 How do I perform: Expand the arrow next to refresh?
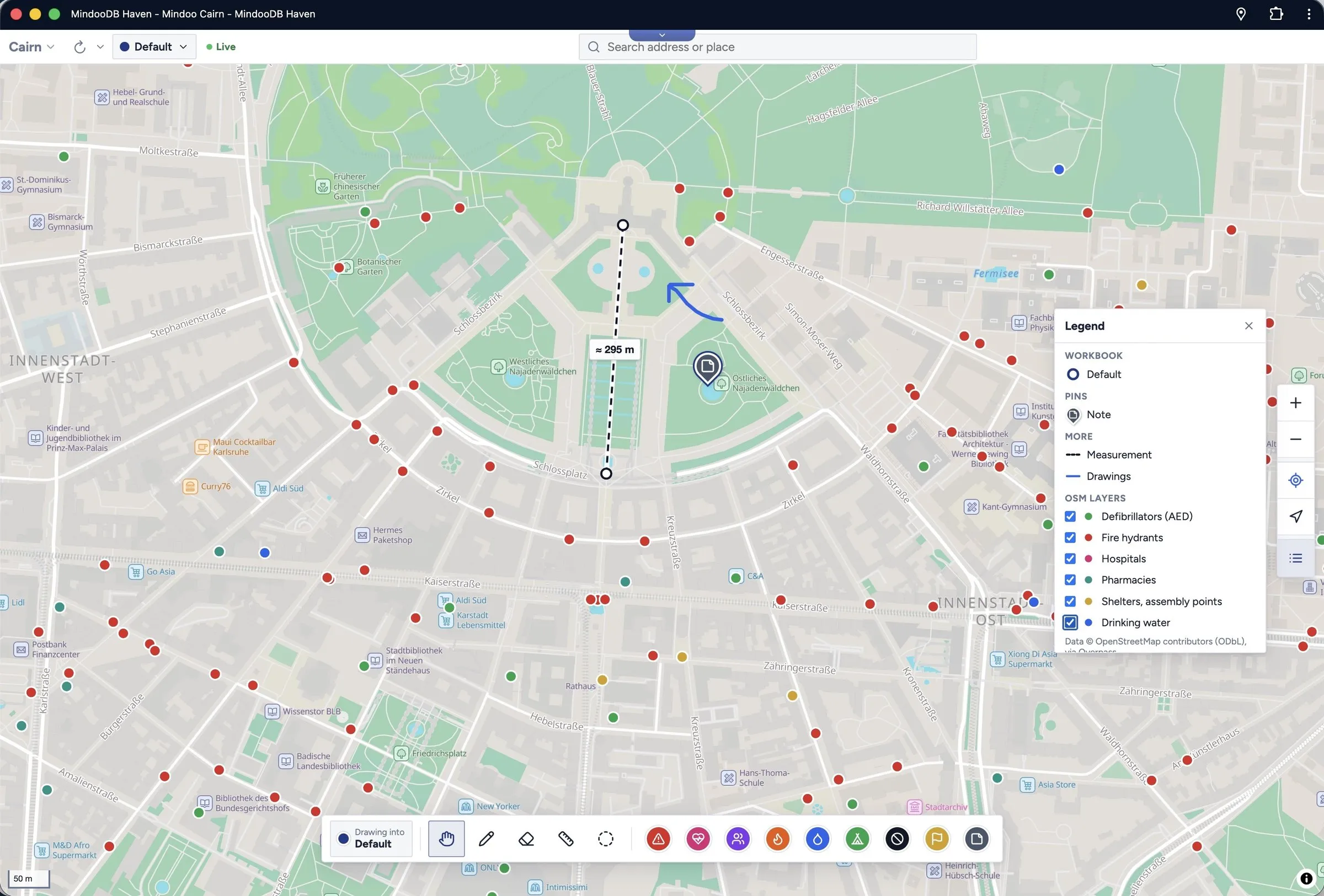click(x=100, y=47)
